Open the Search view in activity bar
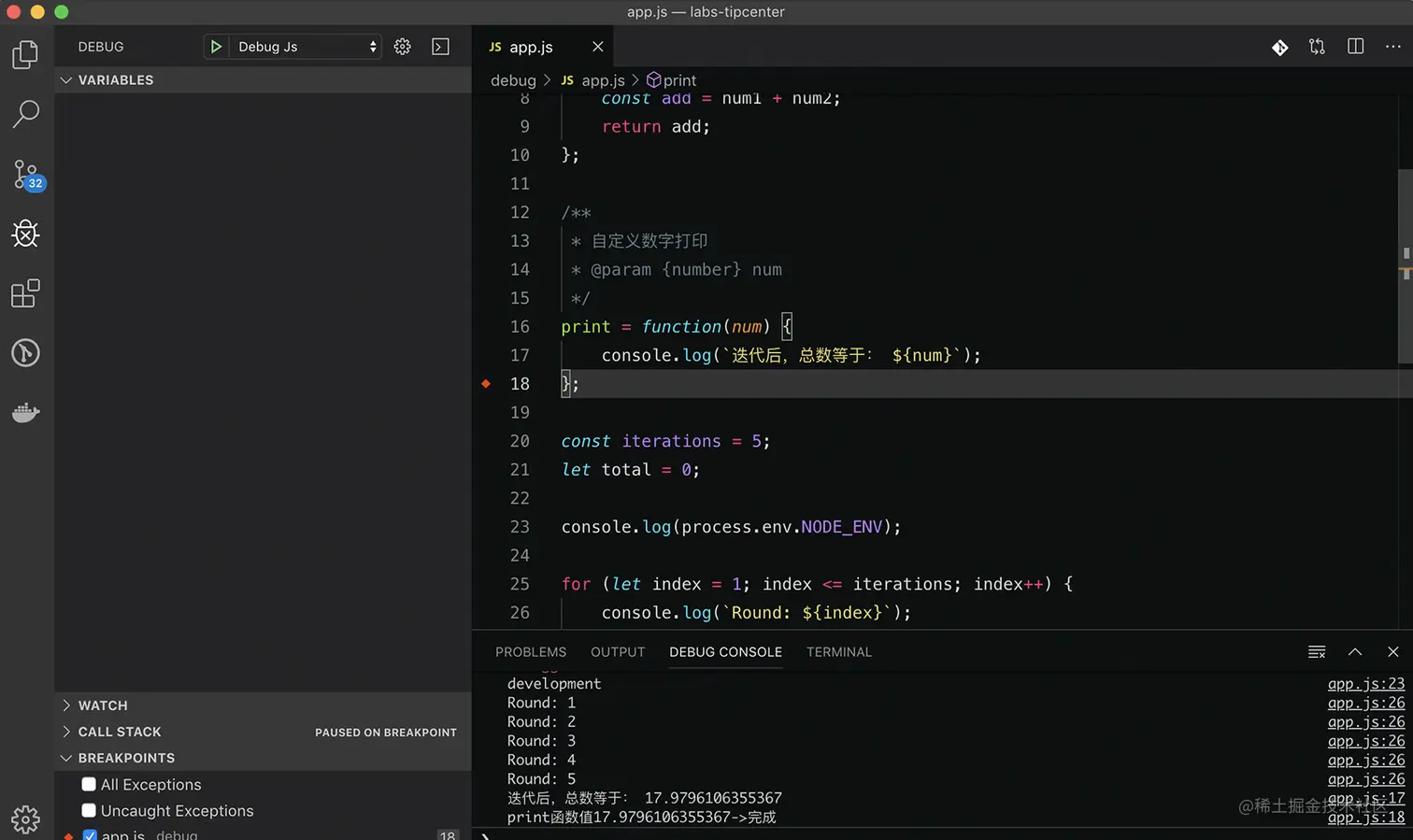 pos(25,114)
